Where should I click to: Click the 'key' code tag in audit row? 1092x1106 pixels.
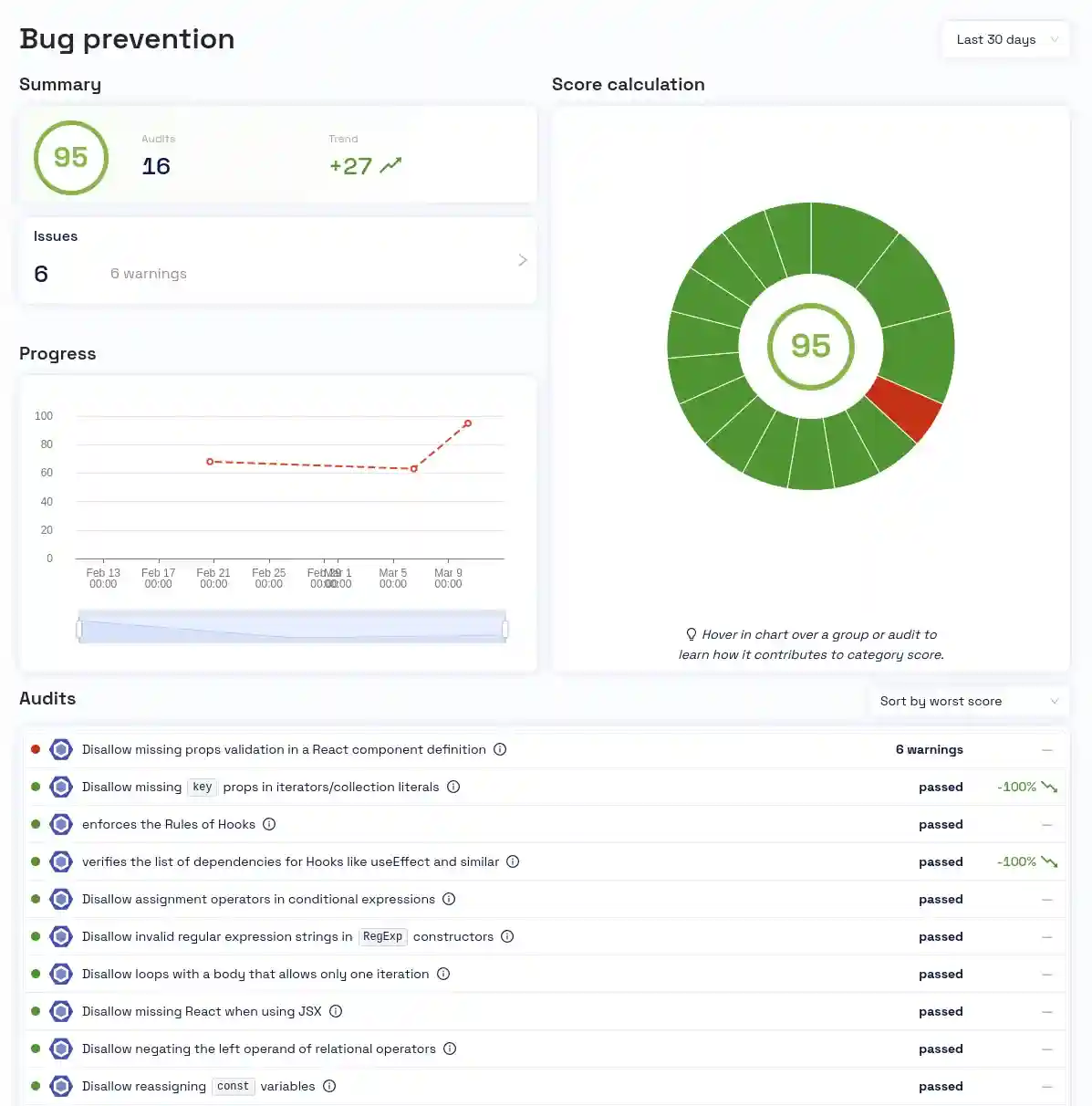pos(203,787)
